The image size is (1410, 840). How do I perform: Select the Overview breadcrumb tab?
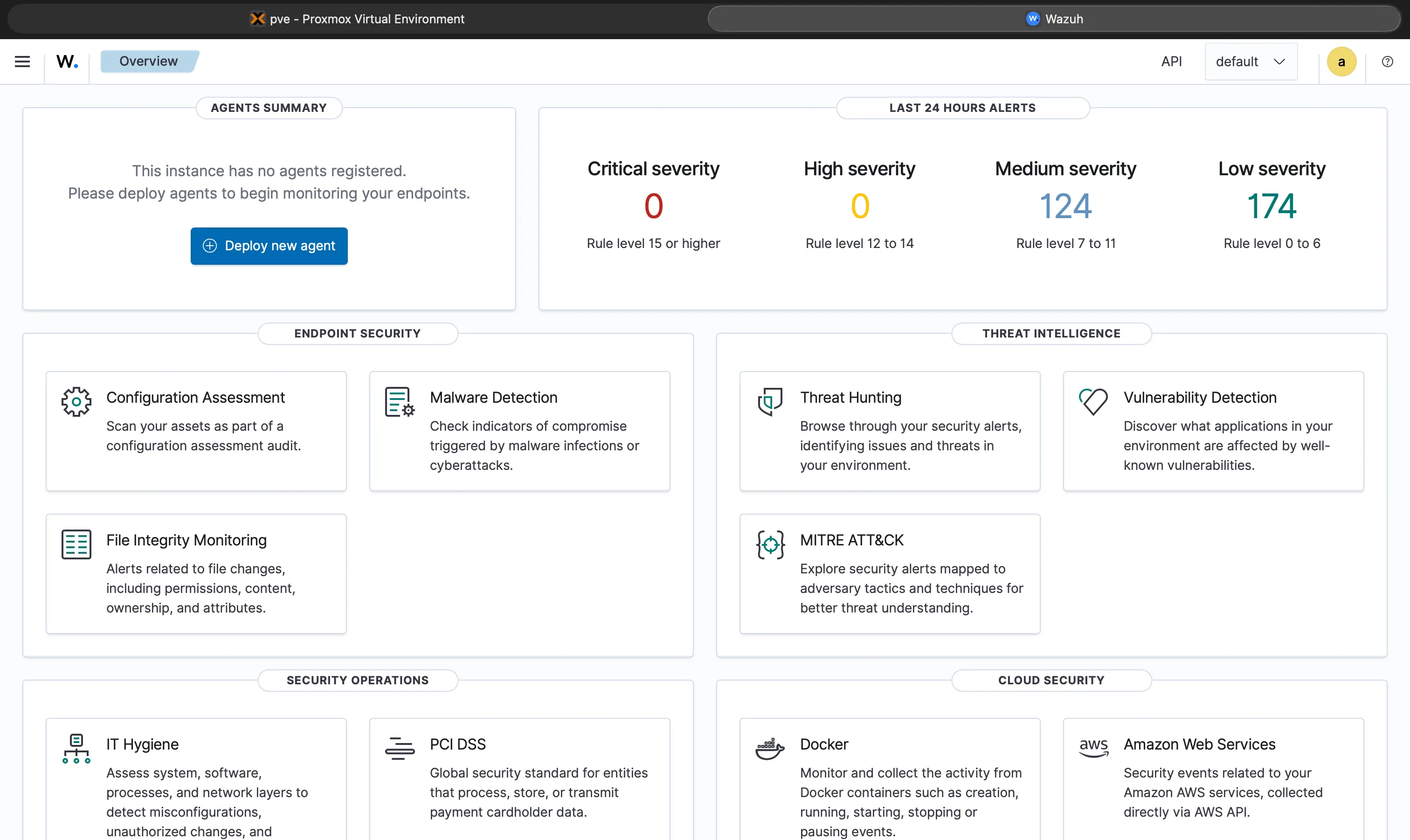click(149, 61)
